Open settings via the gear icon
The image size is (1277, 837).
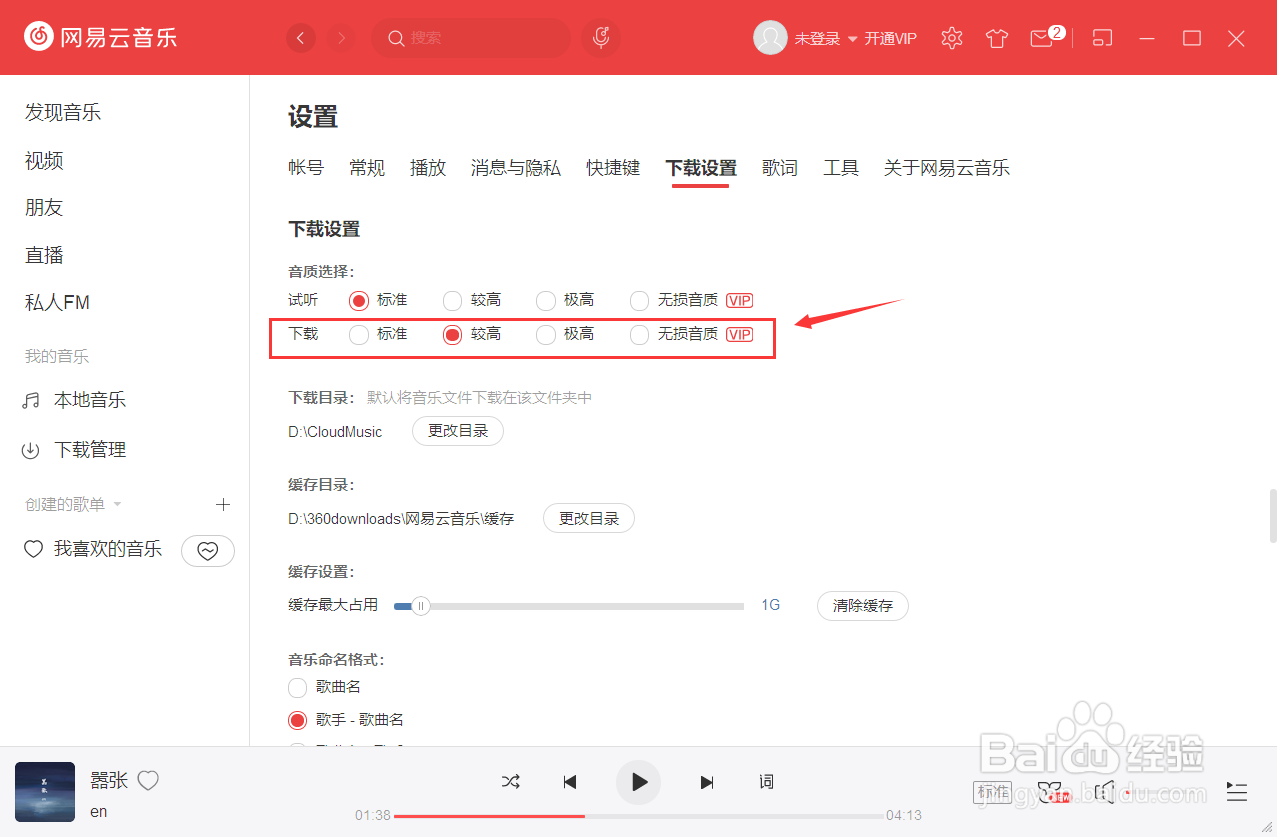tap(952, 38)
